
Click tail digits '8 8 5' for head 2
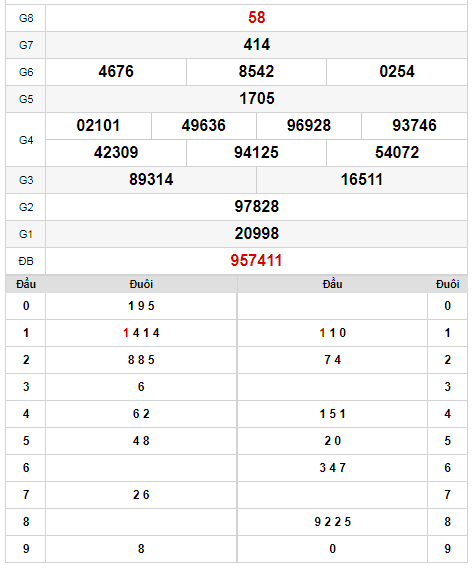(x=141, y=360)
